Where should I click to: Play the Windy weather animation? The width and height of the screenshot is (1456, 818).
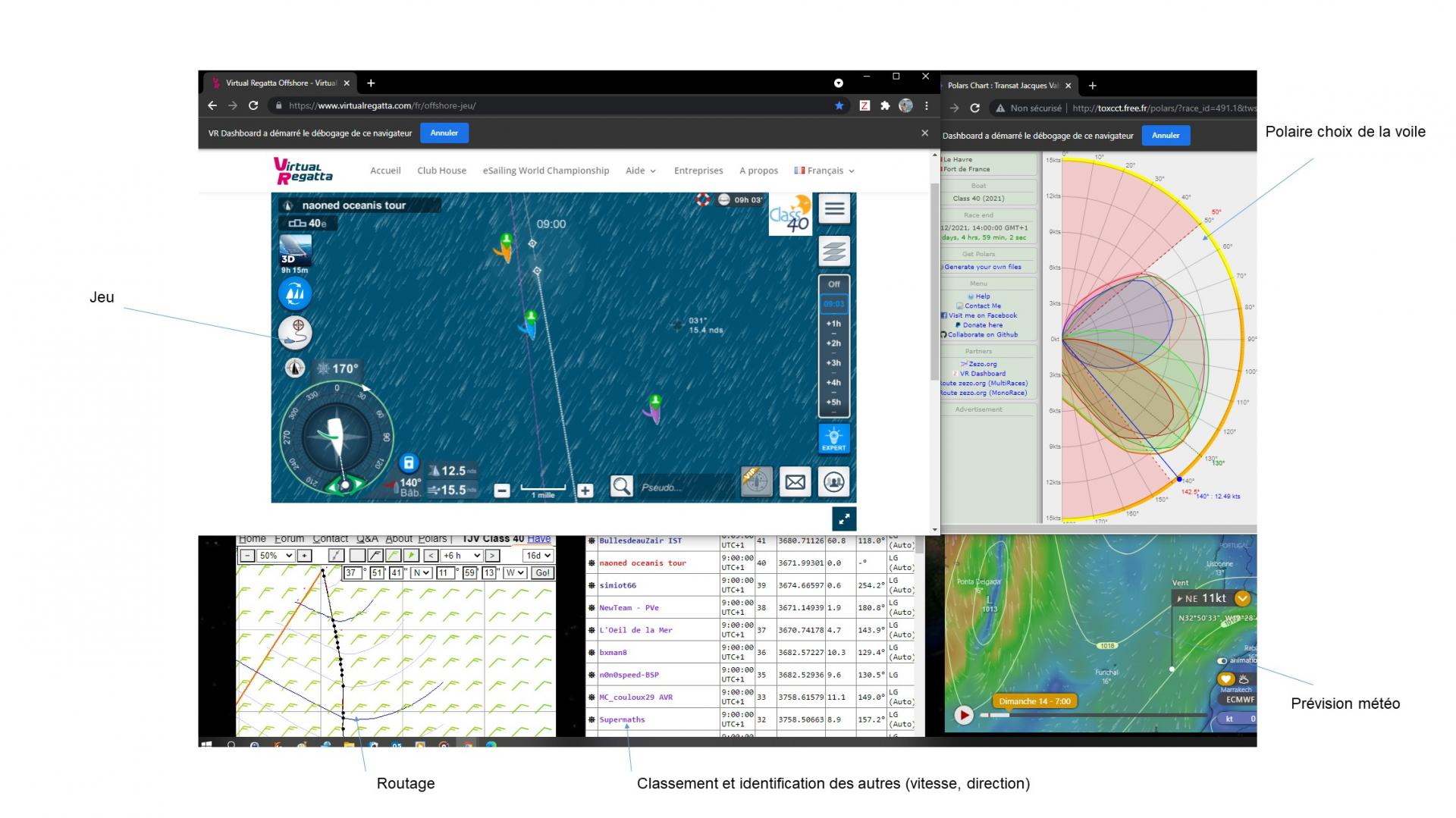coord(964,715)
